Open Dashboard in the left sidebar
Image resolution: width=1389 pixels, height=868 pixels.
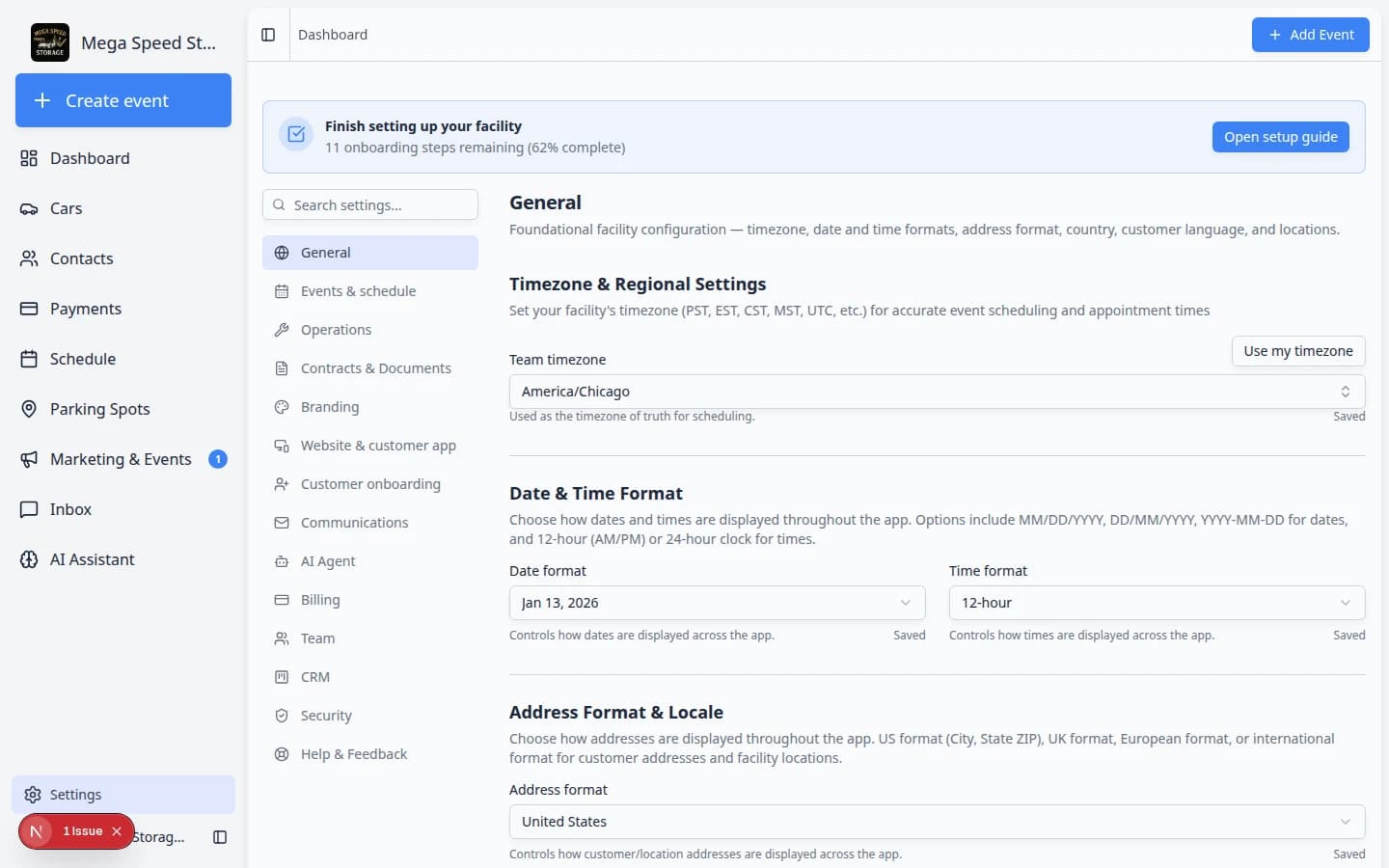[123, 158]
